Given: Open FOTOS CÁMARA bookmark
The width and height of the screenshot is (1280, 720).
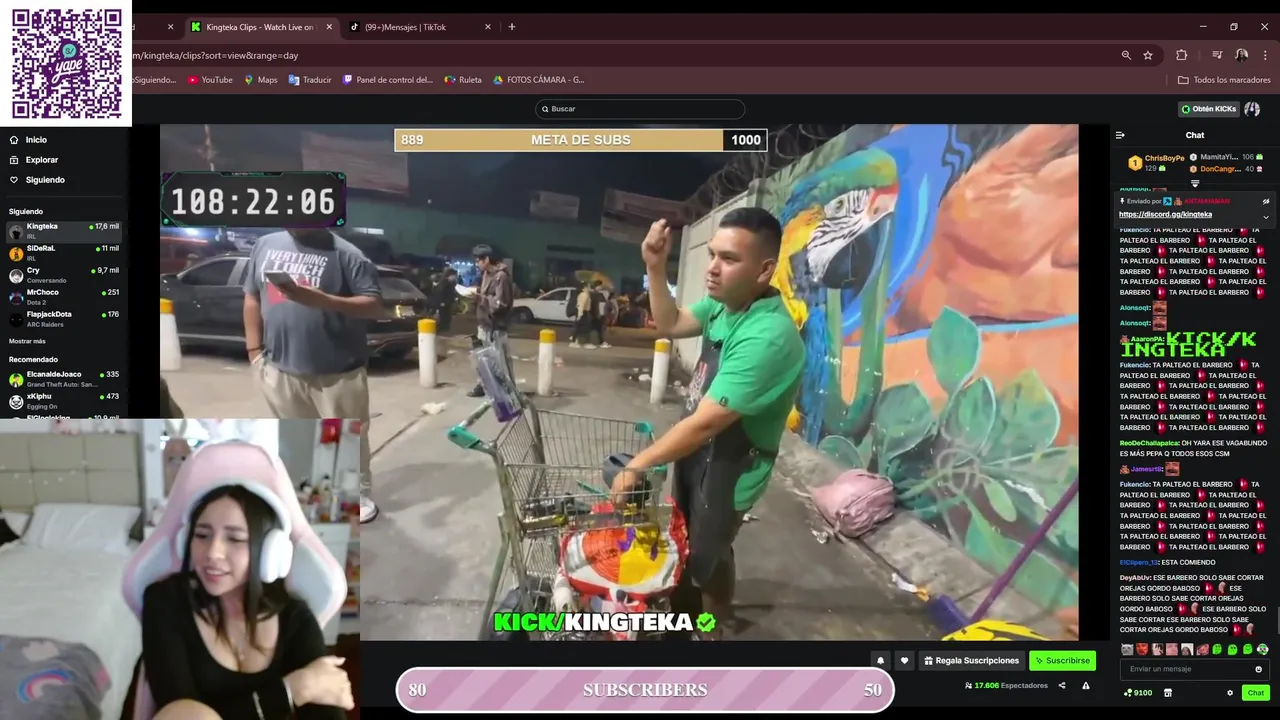Looking at the screenshot, I should tap(539, 80).
